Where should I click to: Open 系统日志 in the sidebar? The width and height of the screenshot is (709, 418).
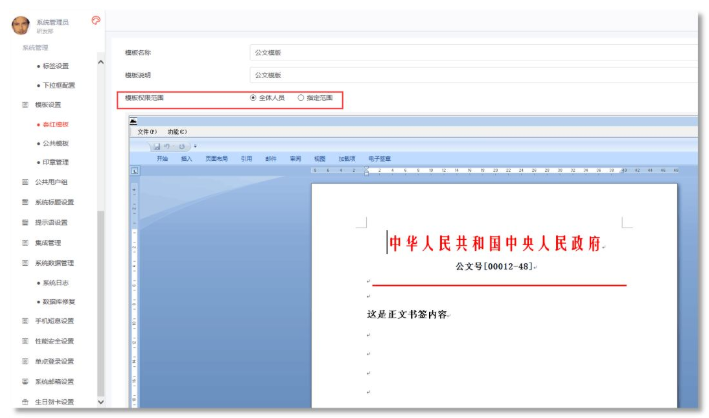click(56, 283)
